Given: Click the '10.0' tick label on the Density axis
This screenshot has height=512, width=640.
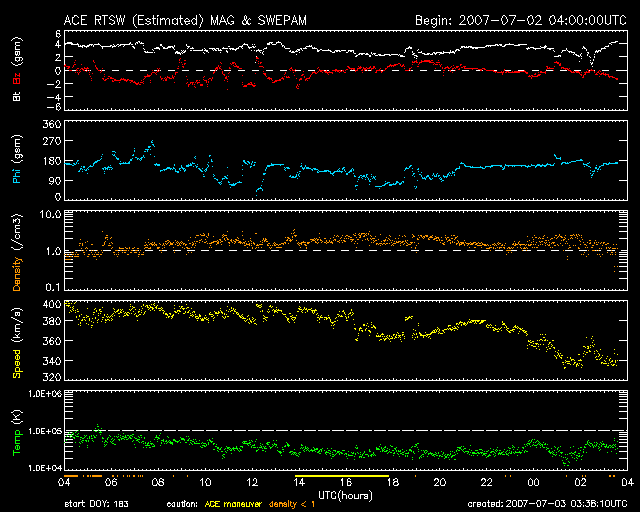Looking at the screenshot, I should [x=50, y=214].
